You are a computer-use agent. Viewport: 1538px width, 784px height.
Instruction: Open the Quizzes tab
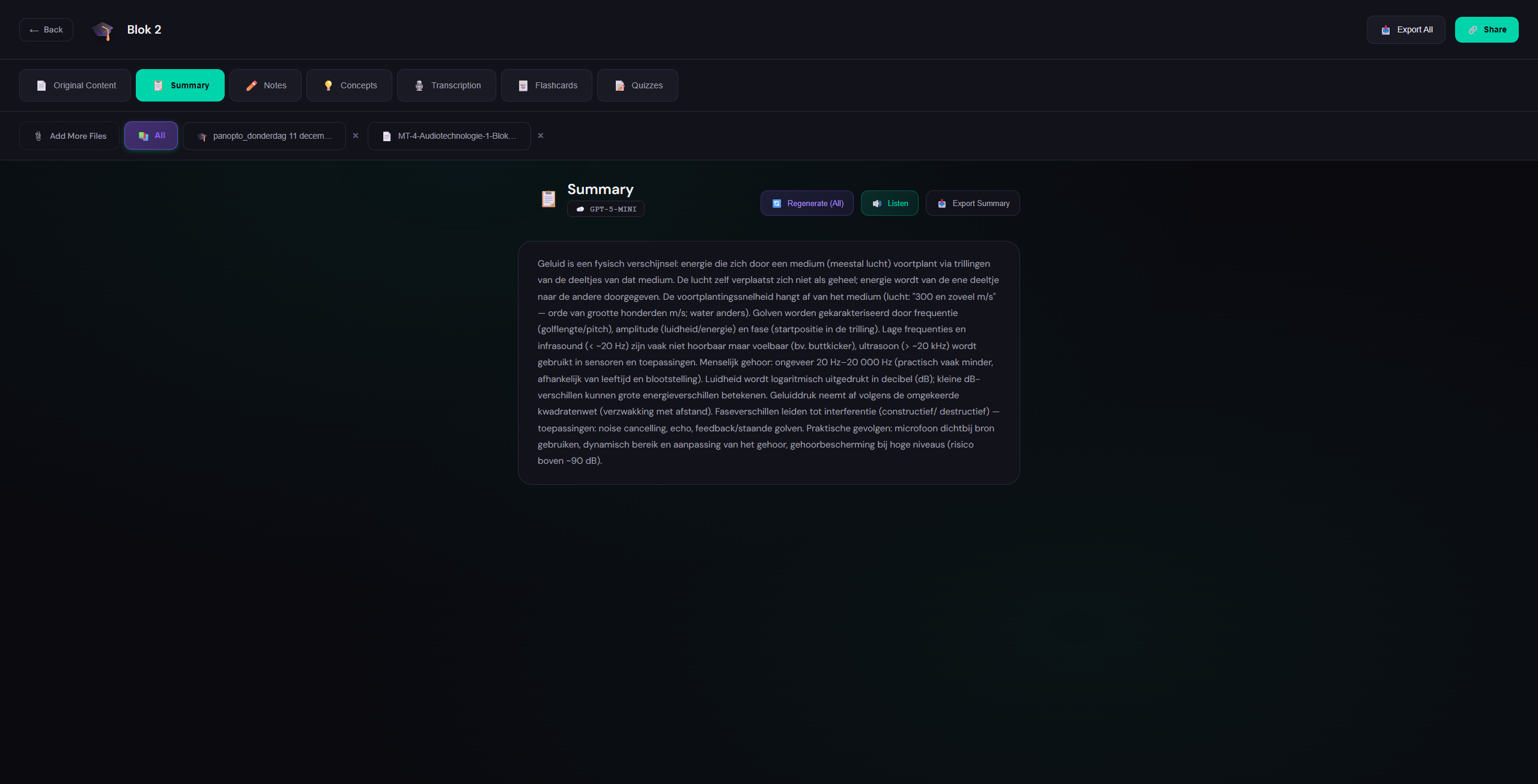(x=637, y=86)
